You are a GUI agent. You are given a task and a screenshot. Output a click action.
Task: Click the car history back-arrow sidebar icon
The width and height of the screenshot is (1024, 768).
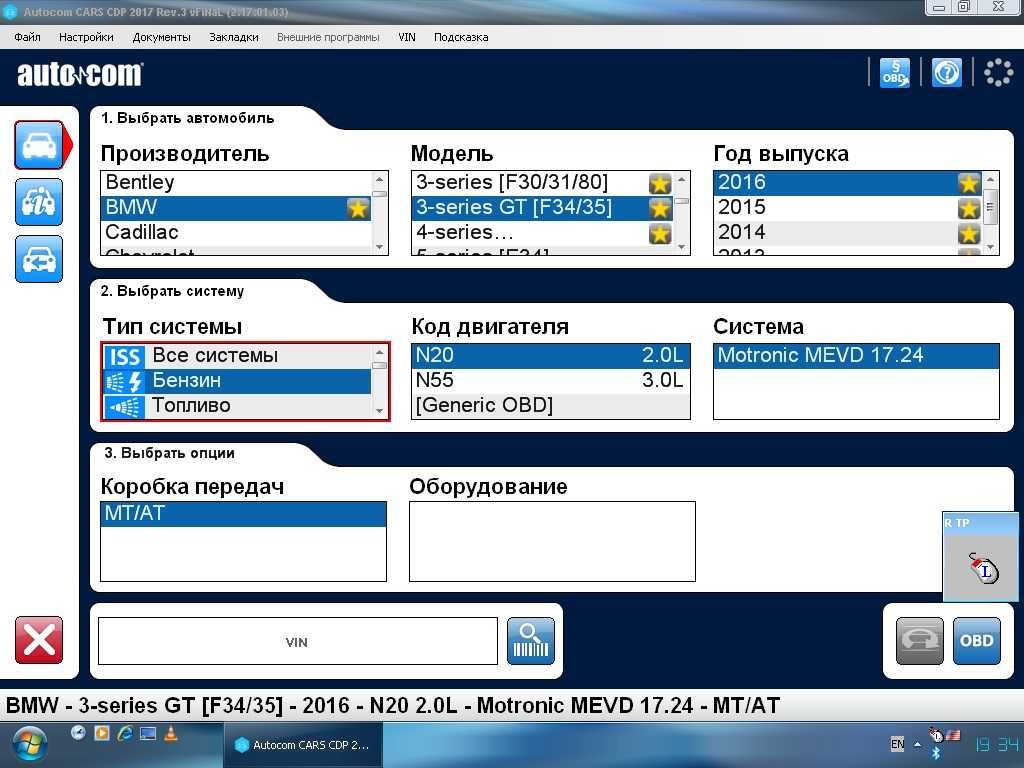39,259
